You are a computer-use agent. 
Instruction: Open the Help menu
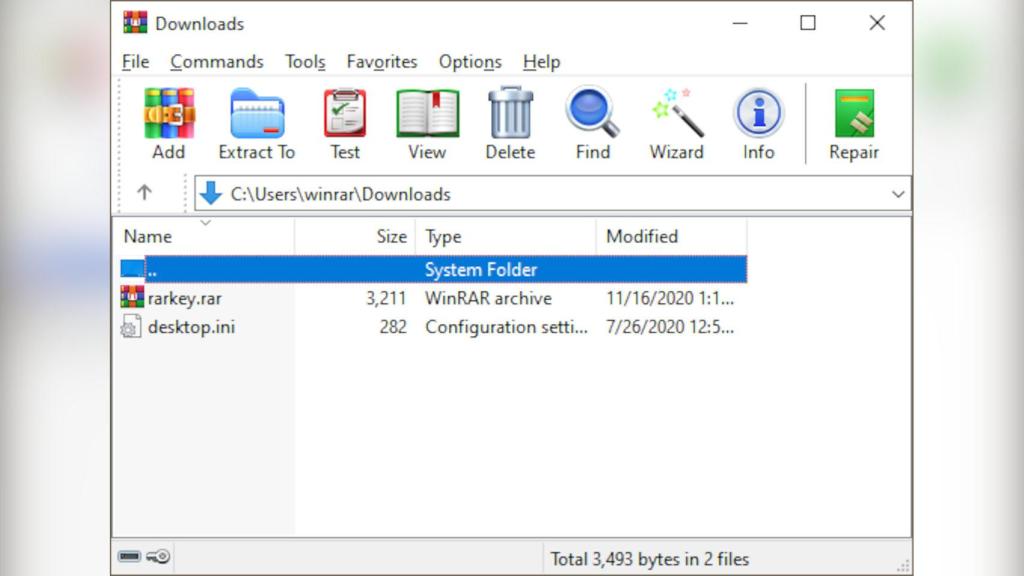tap(541, 61)
